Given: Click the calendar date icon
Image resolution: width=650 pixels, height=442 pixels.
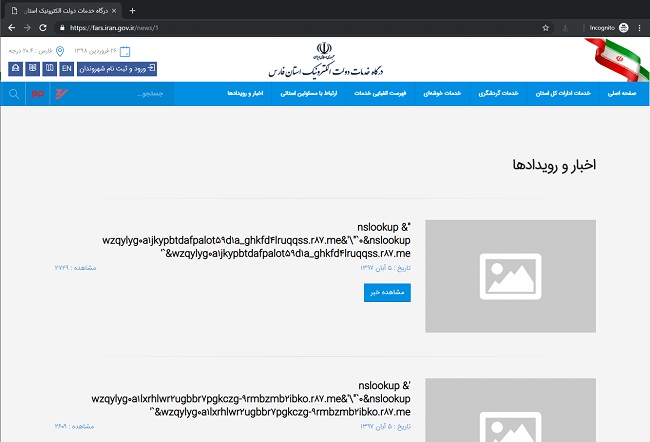Looking at the screenshot, I should 125,50.
